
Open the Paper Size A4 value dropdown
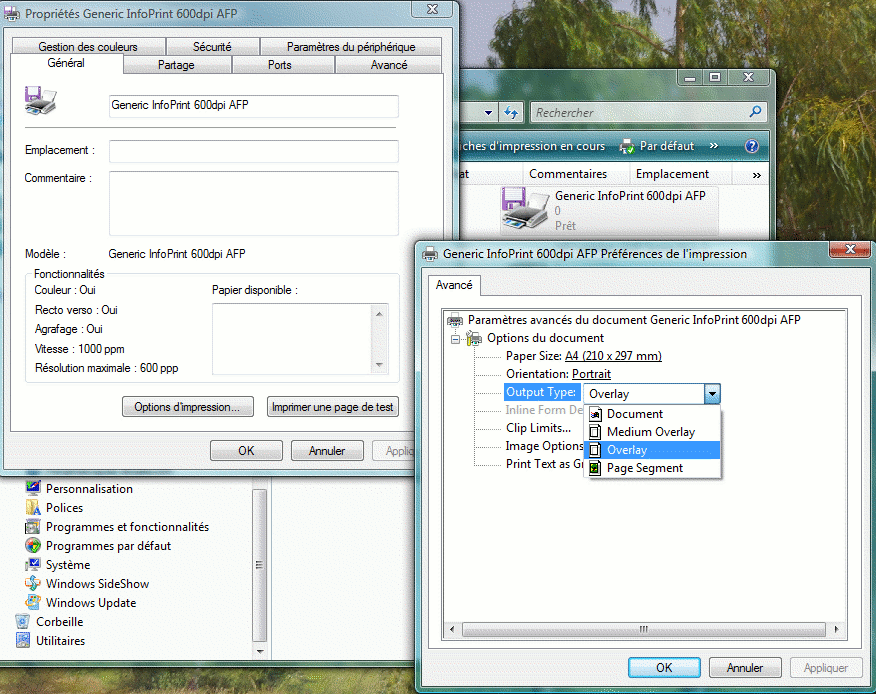[613, 356]
